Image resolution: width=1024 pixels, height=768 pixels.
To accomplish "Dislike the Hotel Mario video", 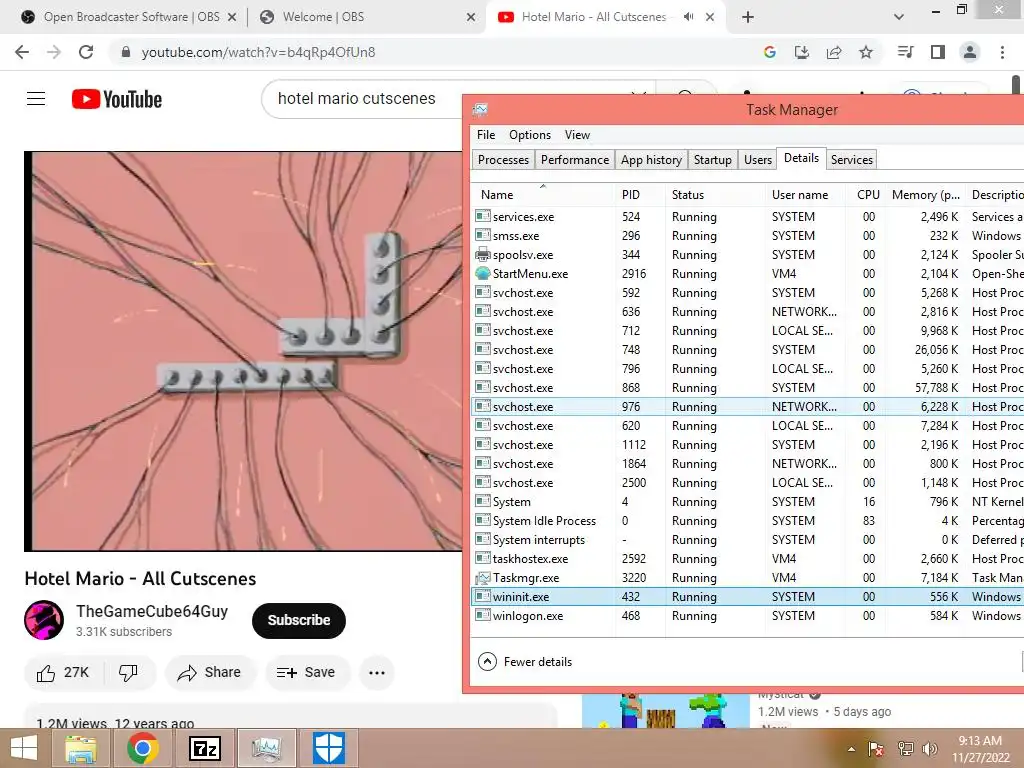I will tap(129, 673).
